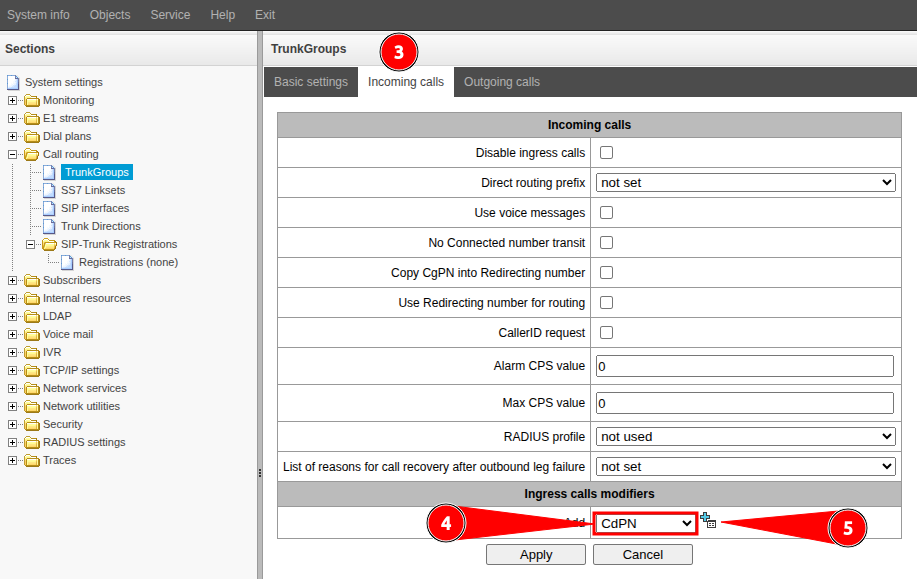Click the LDAP folder icon
Screen dimensions: 917x579
[x=32, y=316]
